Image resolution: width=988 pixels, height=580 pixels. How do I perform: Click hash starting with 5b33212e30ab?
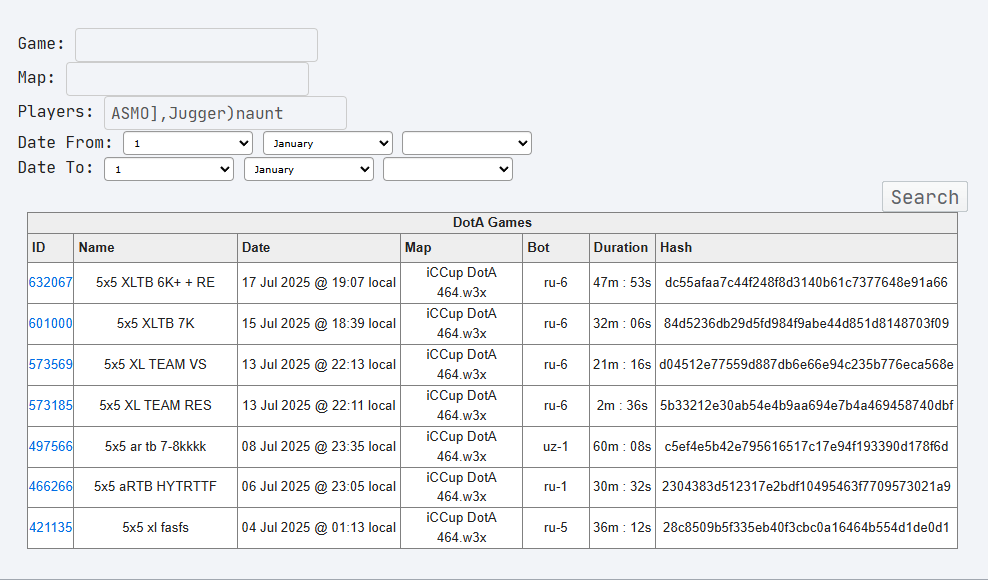tap(807, 405)
